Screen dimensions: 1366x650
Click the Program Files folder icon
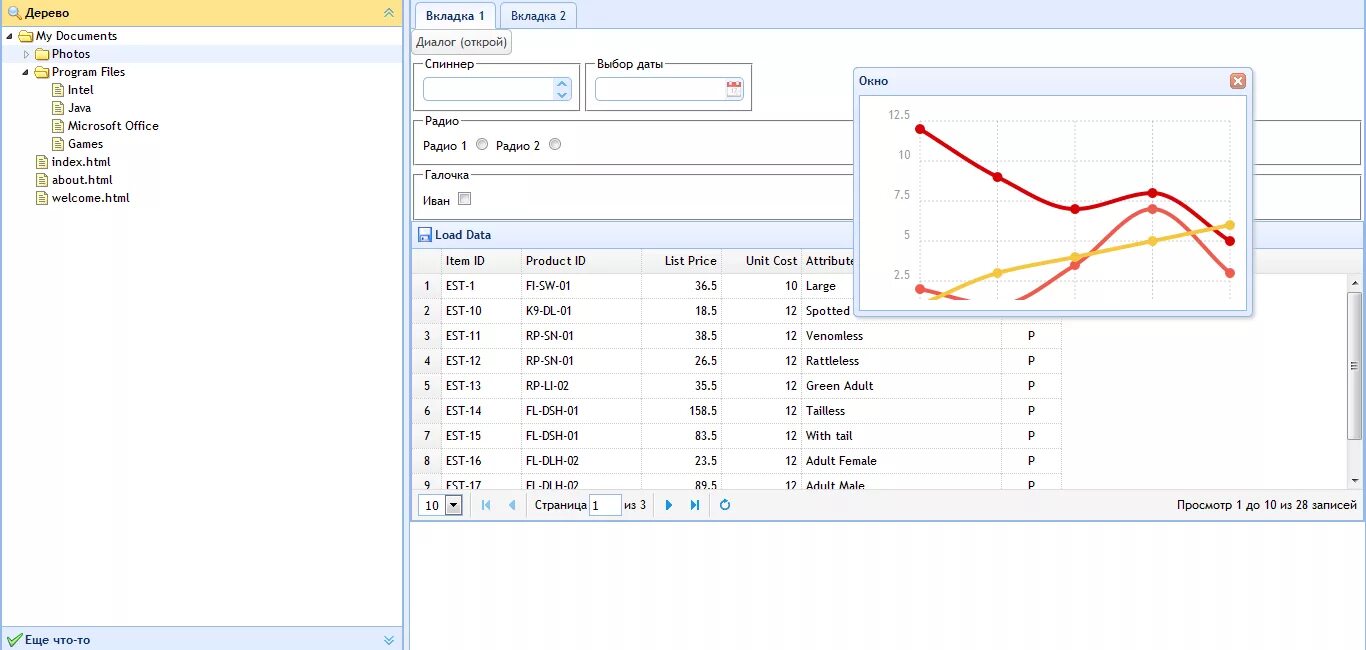(x=42, y=72)
